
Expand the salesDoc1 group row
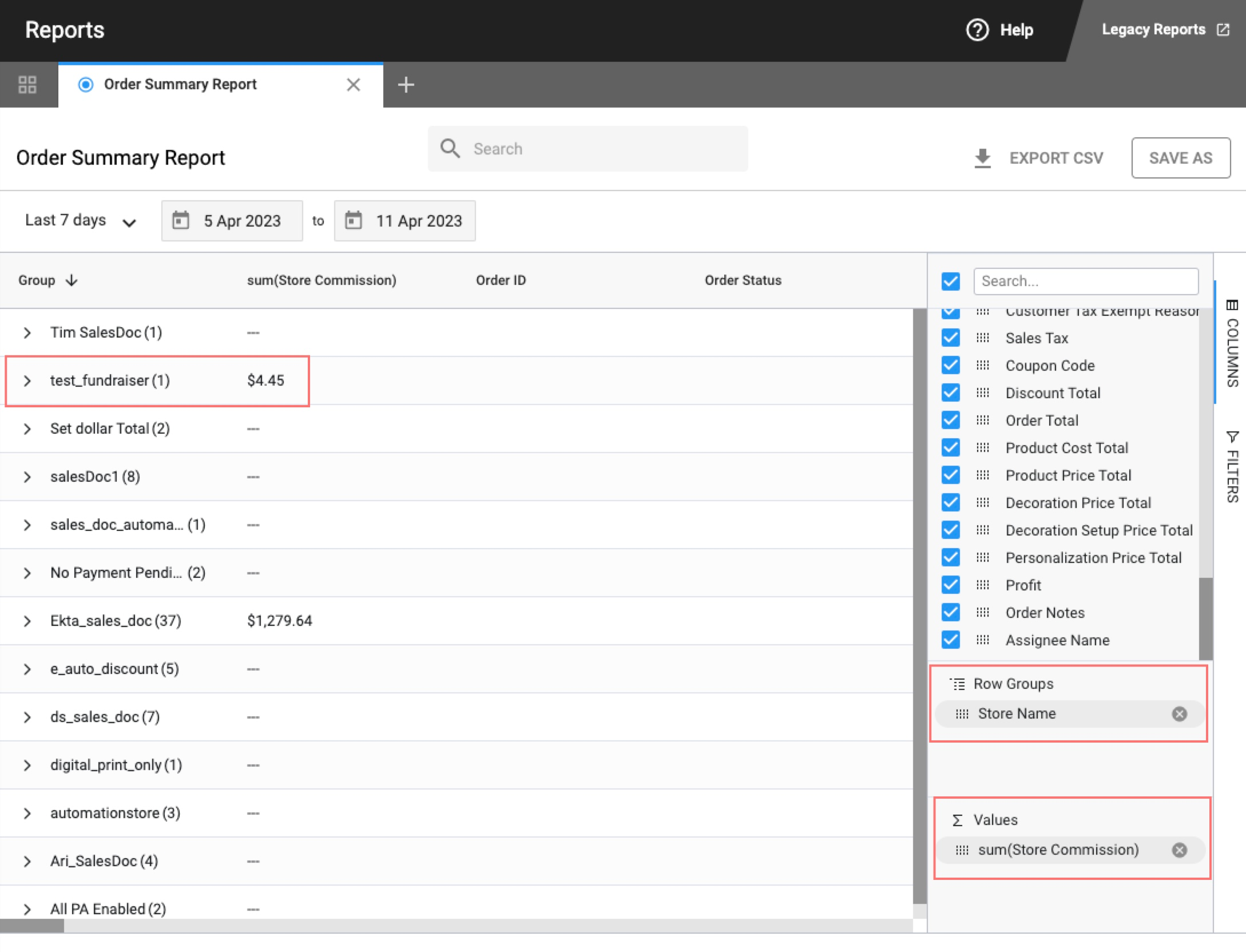coord(27,477)
